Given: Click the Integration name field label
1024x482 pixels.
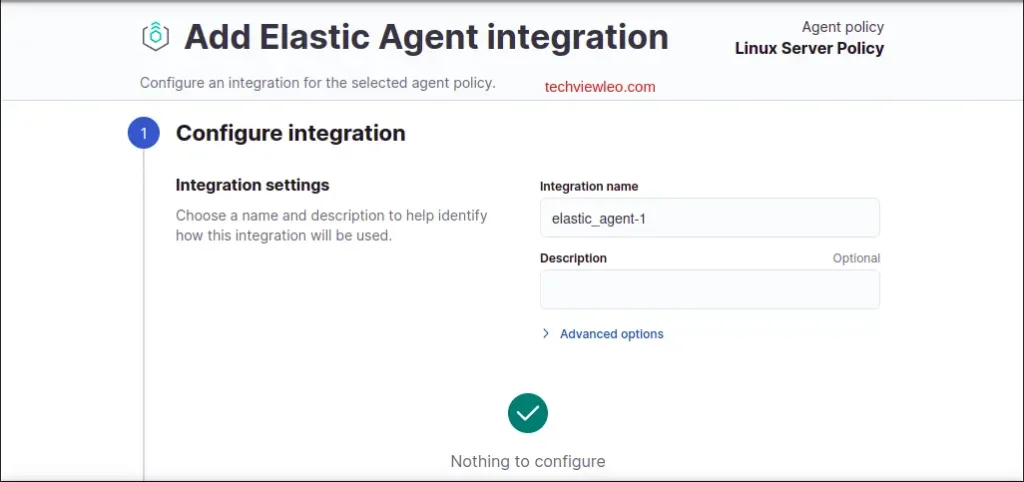Looking at the screenshot, I should coord(589,186).
